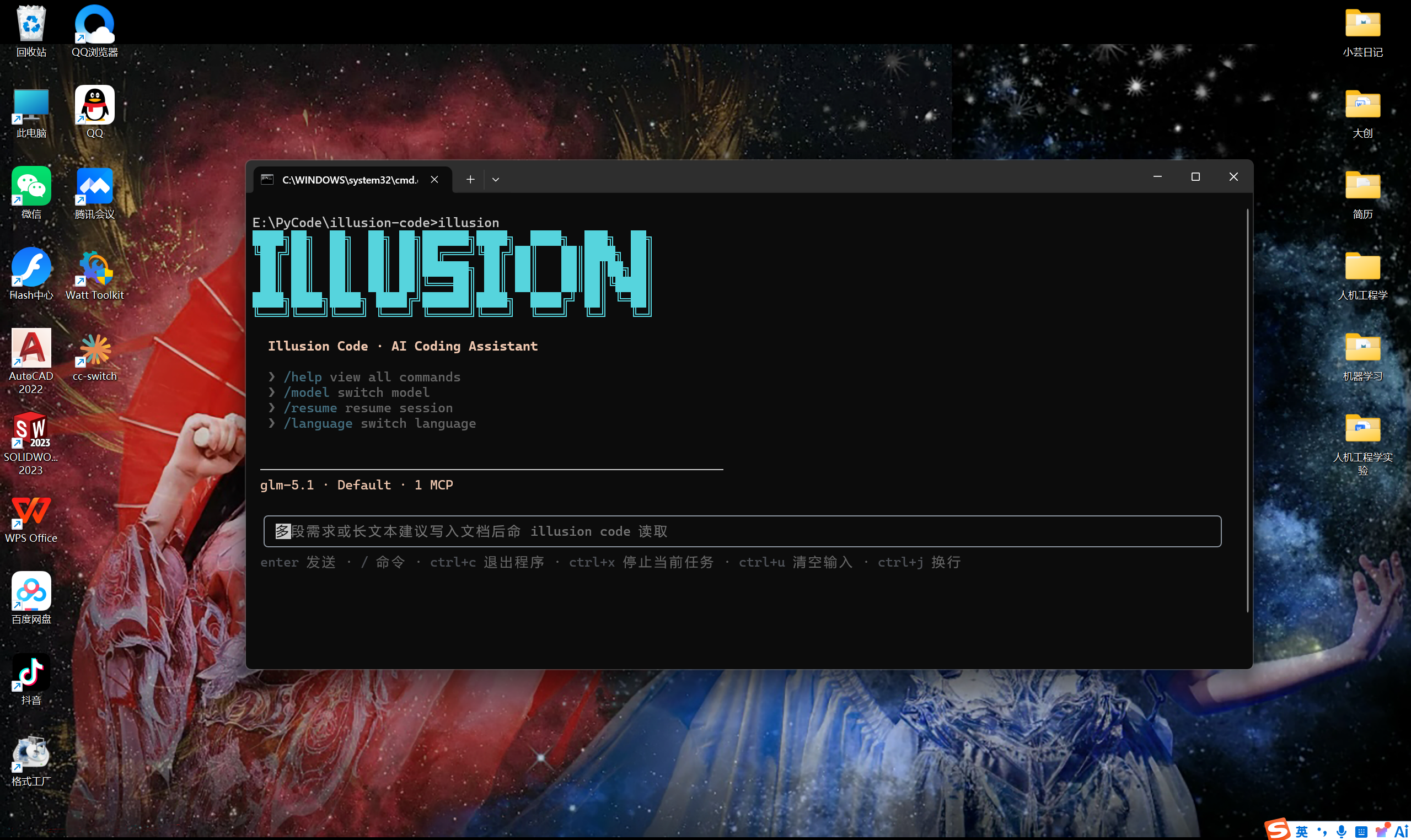This screenshot has height=840, width=1411.
Task: Click the enter 发送 hint
Action: 298,562
